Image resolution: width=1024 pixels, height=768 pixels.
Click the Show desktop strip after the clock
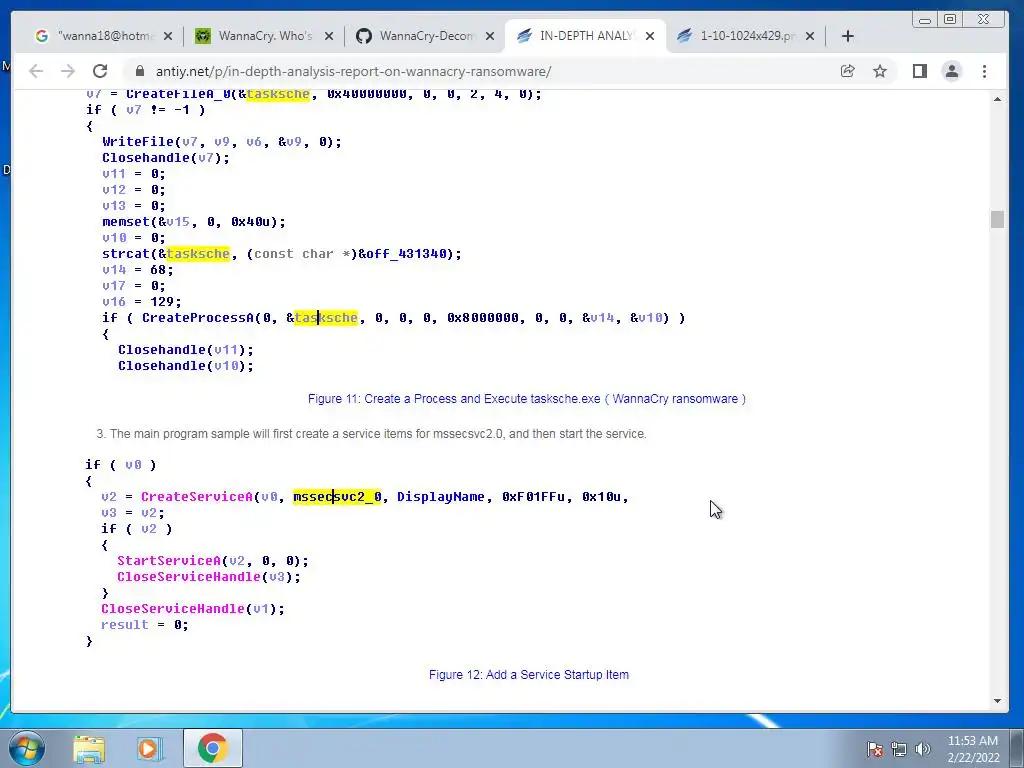coord(1017,748)
